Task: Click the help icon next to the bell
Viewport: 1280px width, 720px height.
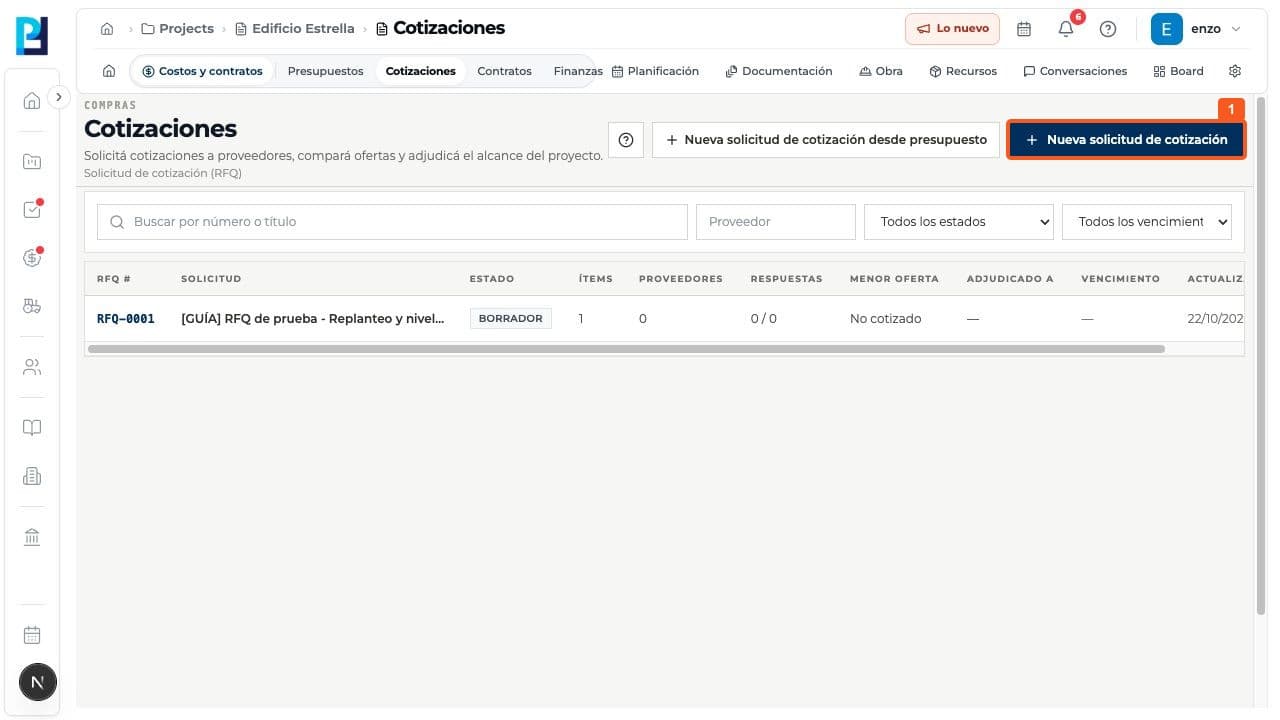Action: (1108, 29)
